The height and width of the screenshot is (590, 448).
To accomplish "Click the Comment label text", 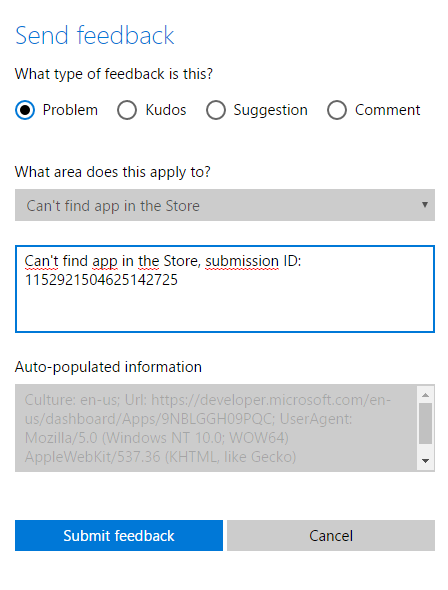I will (x=387, y=110).
